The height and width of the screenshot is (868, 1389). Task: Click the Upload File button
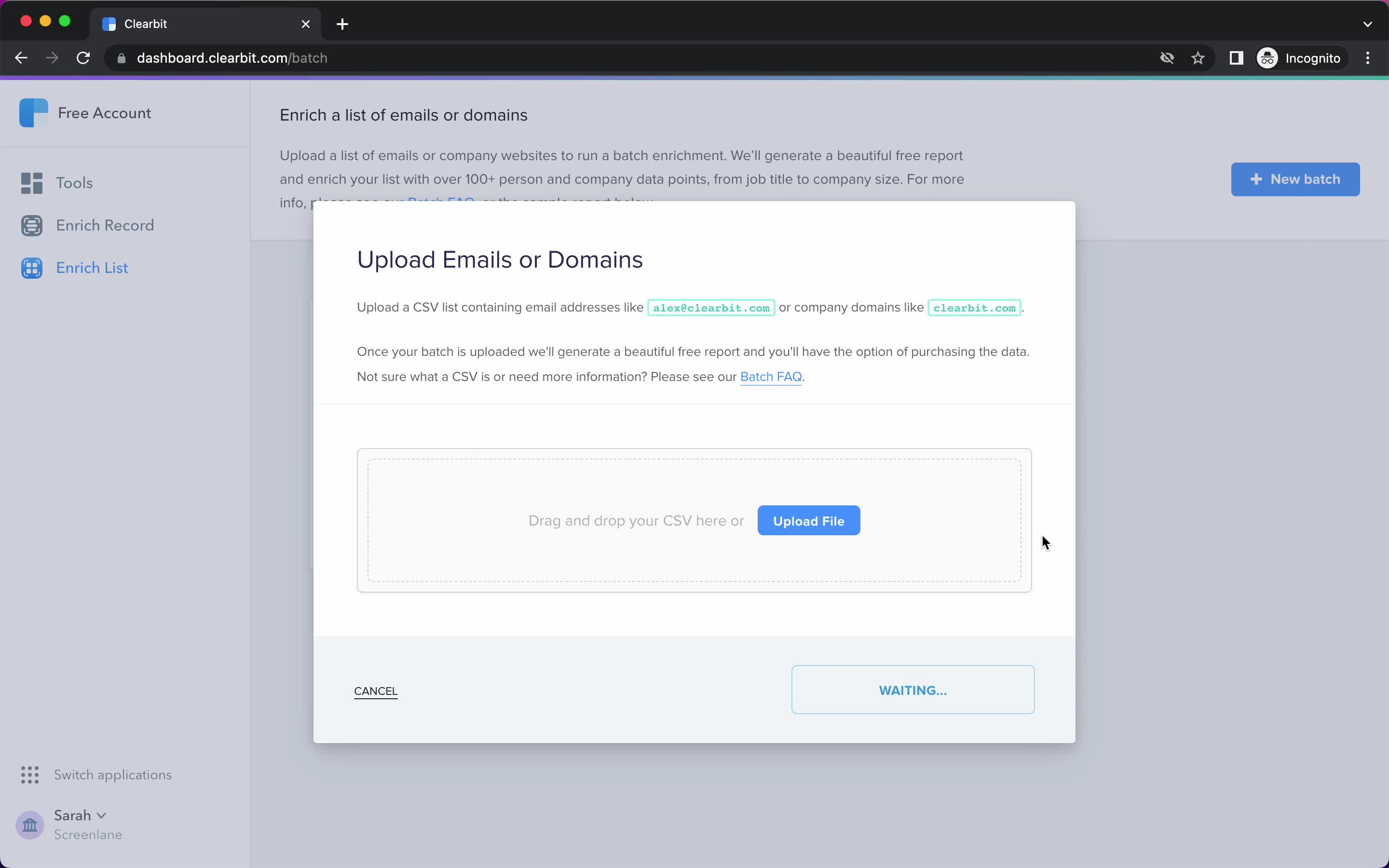[x=808, y=520]
